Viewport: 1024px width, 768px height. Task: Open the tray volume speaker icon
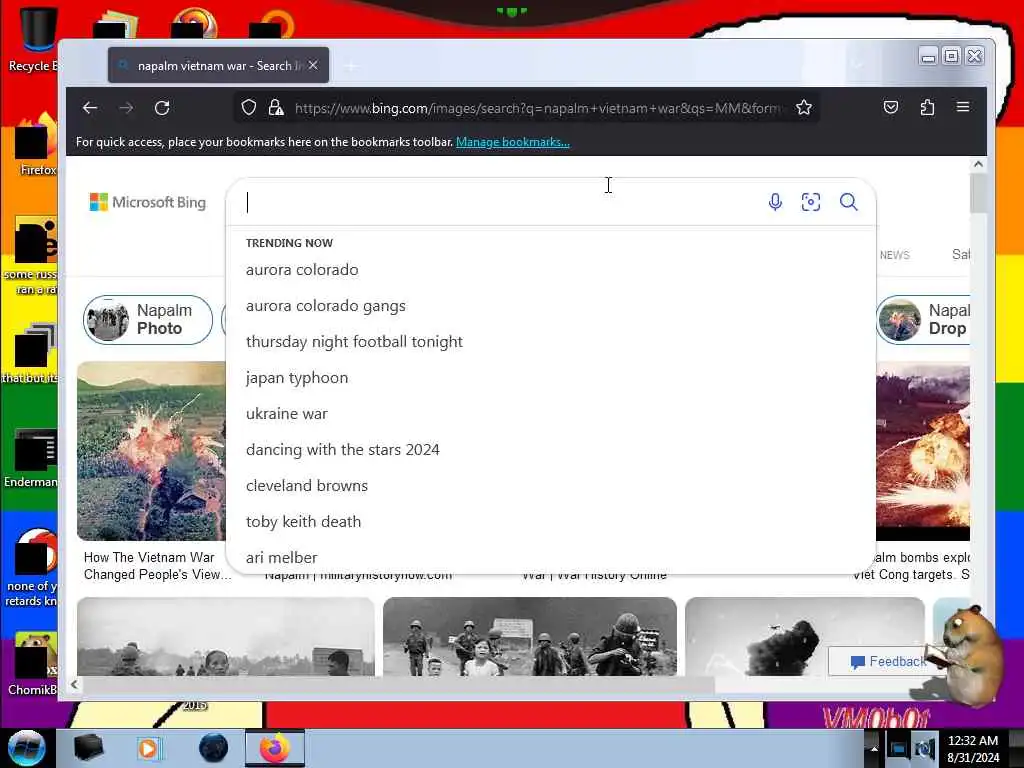tap(925, 748)
